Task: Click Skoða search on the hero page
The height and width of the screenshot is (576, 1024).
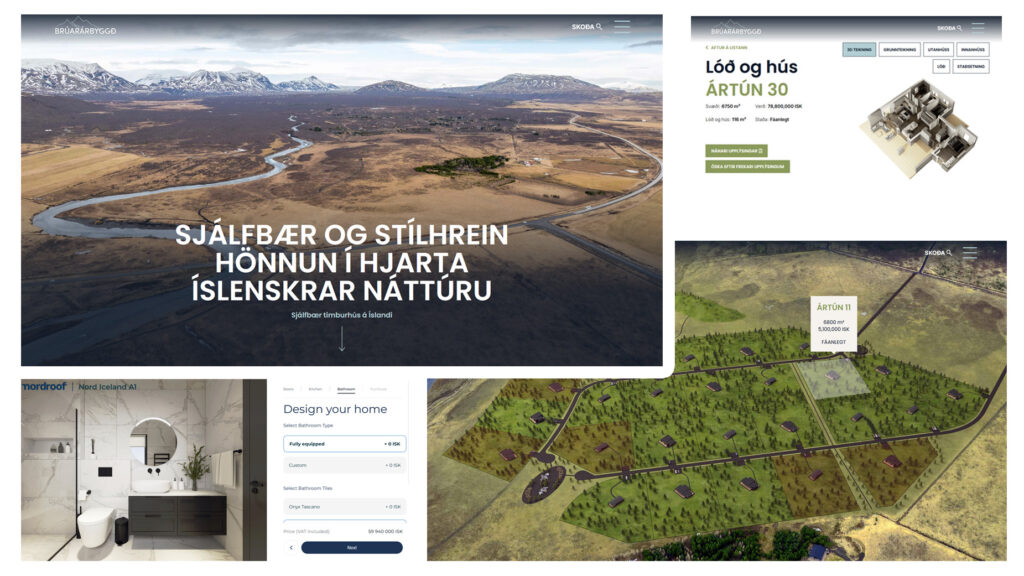Action: click(587, 27)
